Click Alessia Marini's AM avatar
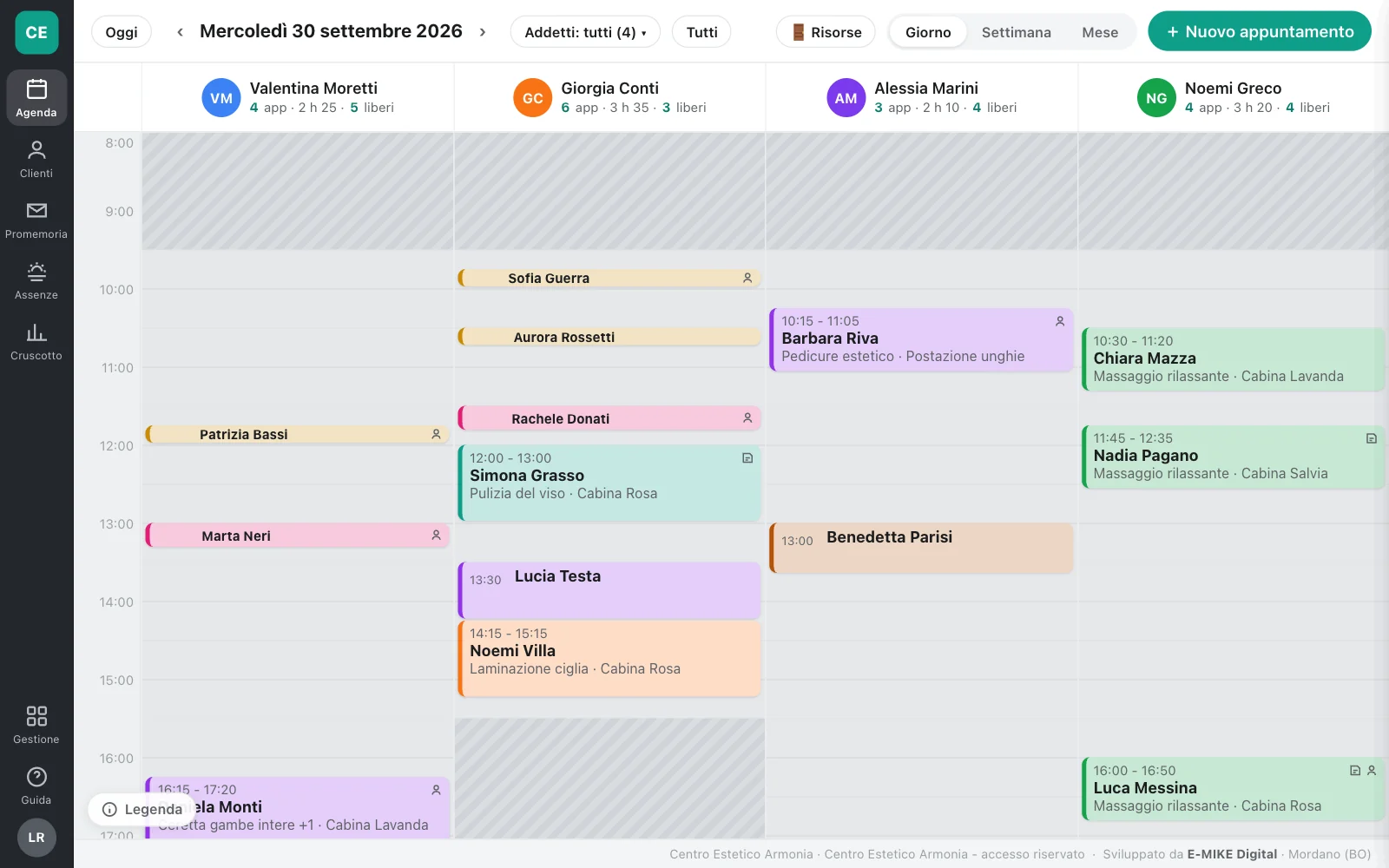The height and width of the screenshot is (868, 1389). (x=846, y=98)
